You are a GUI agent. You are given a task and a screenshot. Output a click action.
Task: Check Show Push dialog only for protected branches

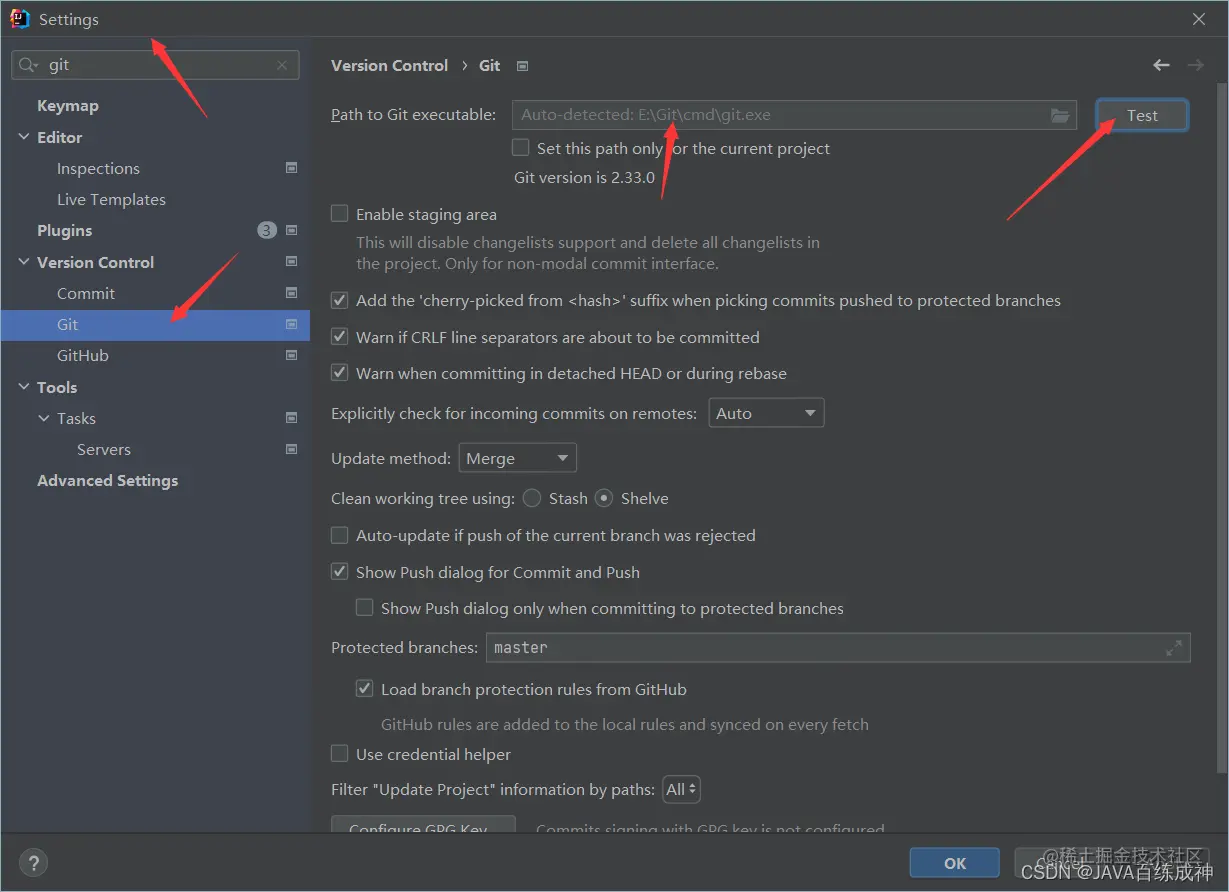[x=365, y=608]
